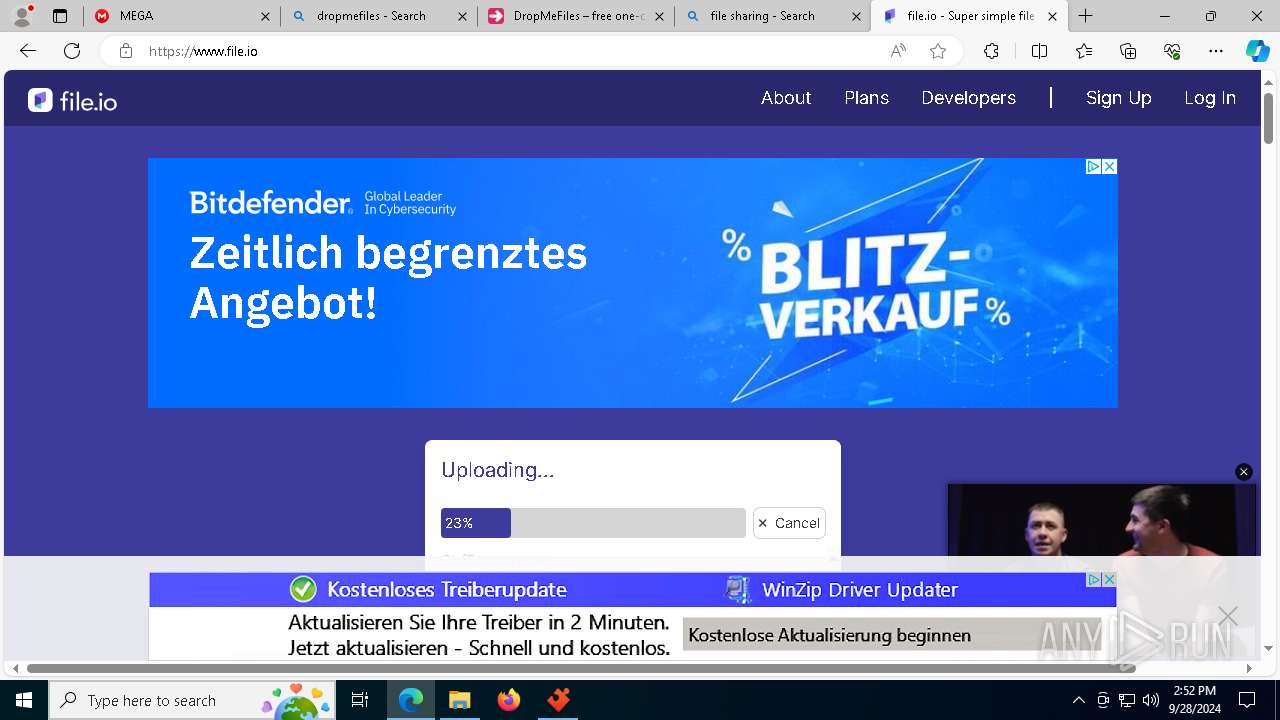
Task: Open the Collections icon
Action: (x=1128, y=51)
